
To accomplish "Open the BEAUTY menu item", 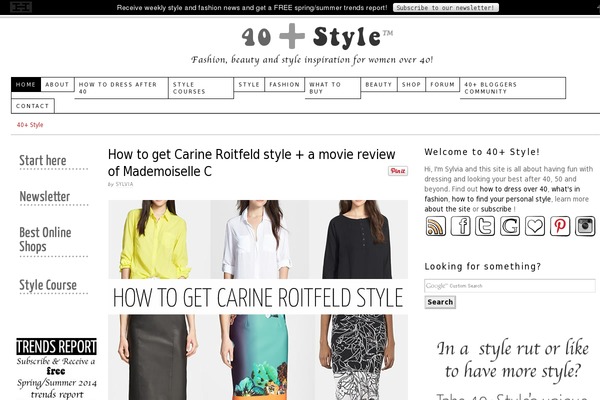I will [x=379, y=84].
